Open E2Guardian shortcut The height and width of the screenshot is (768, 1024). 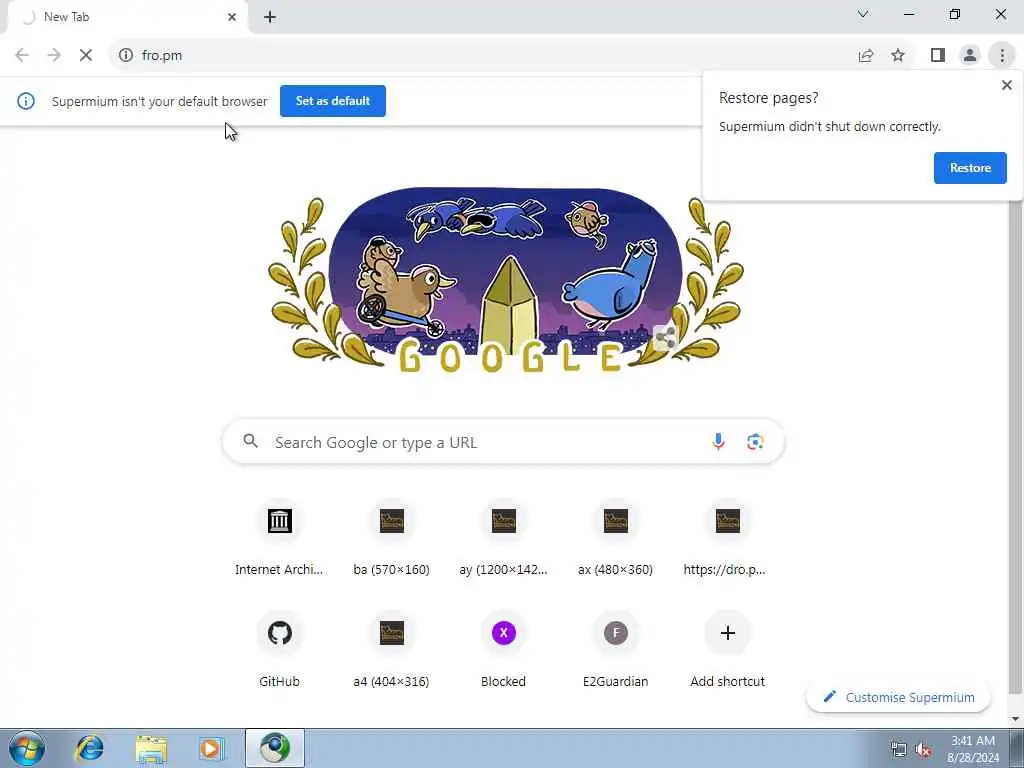click(x=615, y=651)
